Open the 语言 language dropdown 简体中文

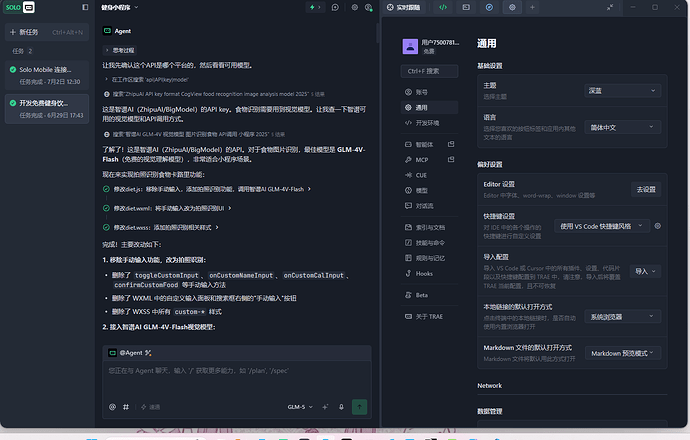pyautogui.click(x=623, y=127)
